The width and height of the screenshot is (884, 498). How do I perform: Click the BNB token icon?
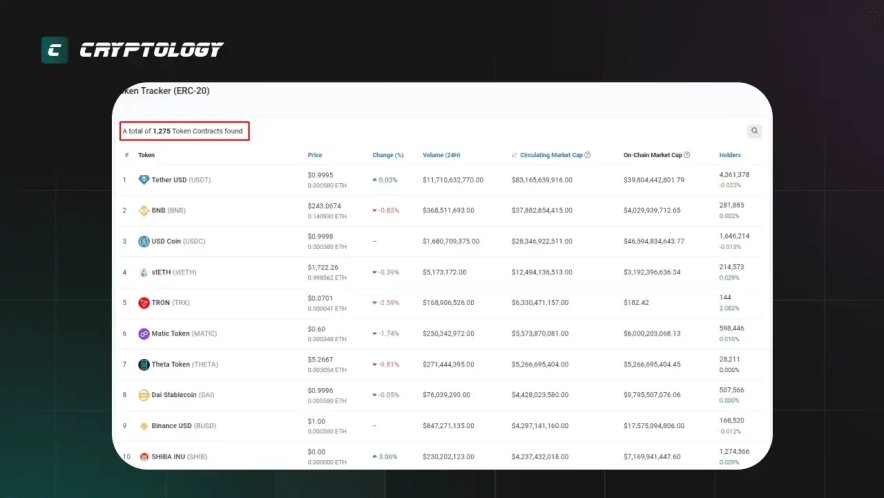pyautogui.click(x=144, y=210)
